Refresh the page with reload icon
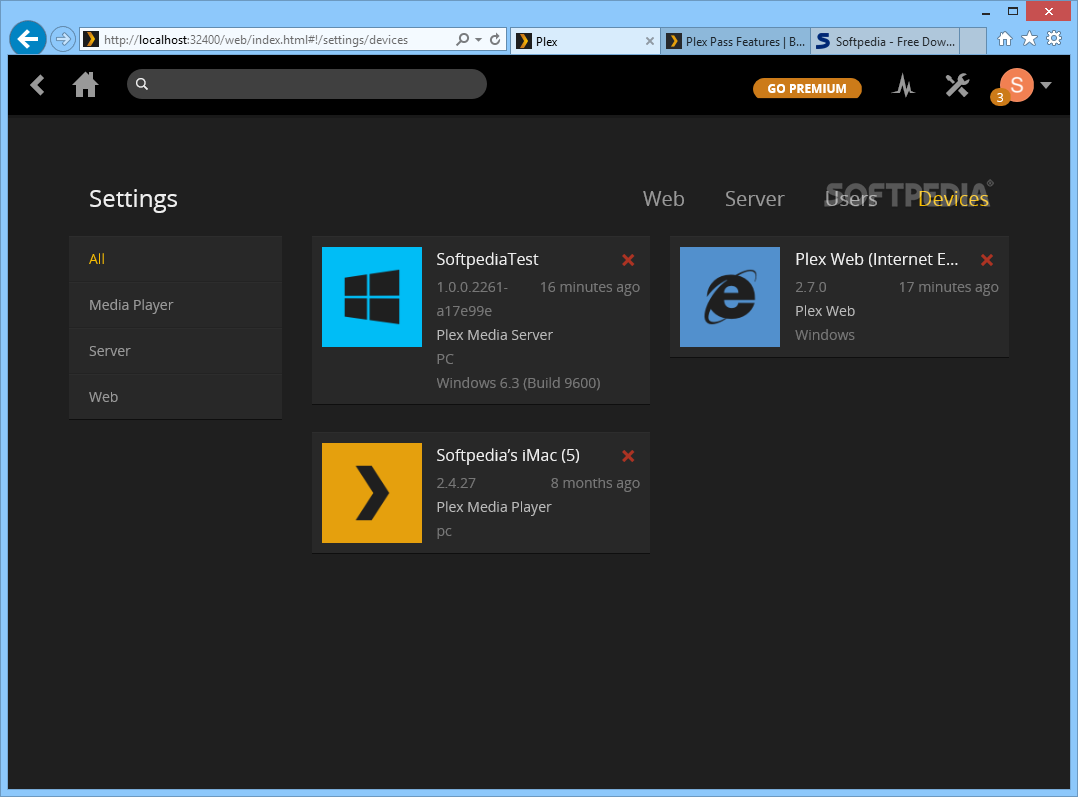The image size is (1078, 797). (x=495, y=40)
